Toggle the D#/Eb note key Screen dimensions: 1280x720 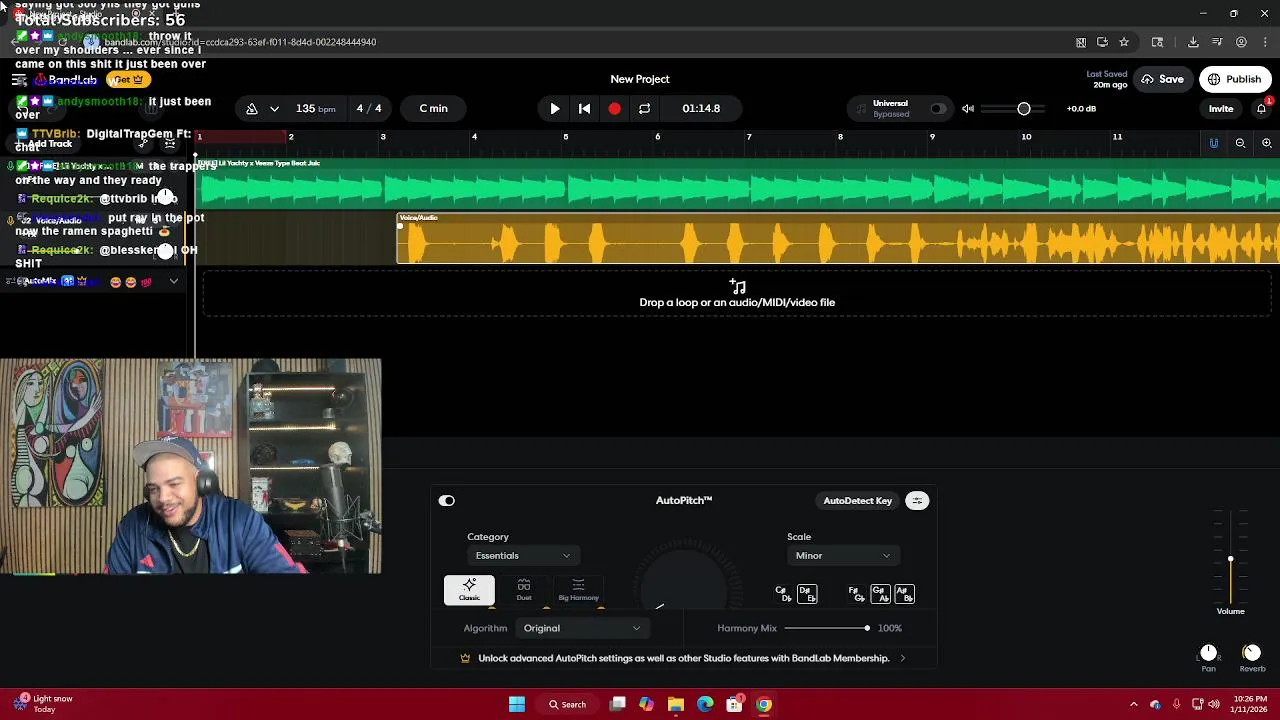[x=807, y=594]
